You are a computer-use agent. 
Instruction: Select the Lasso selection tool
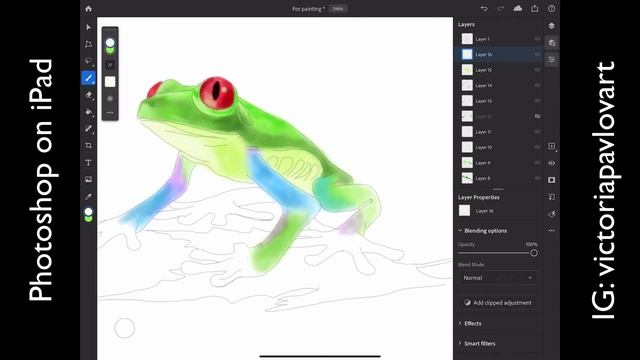click(89, 61)
